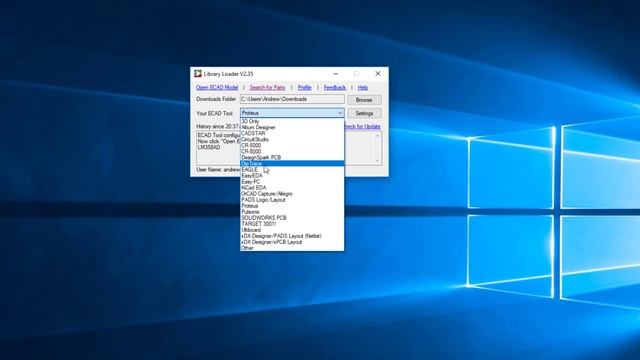Open the Feedback link
The height and width of the screenshot is (360, 640).
335,87
